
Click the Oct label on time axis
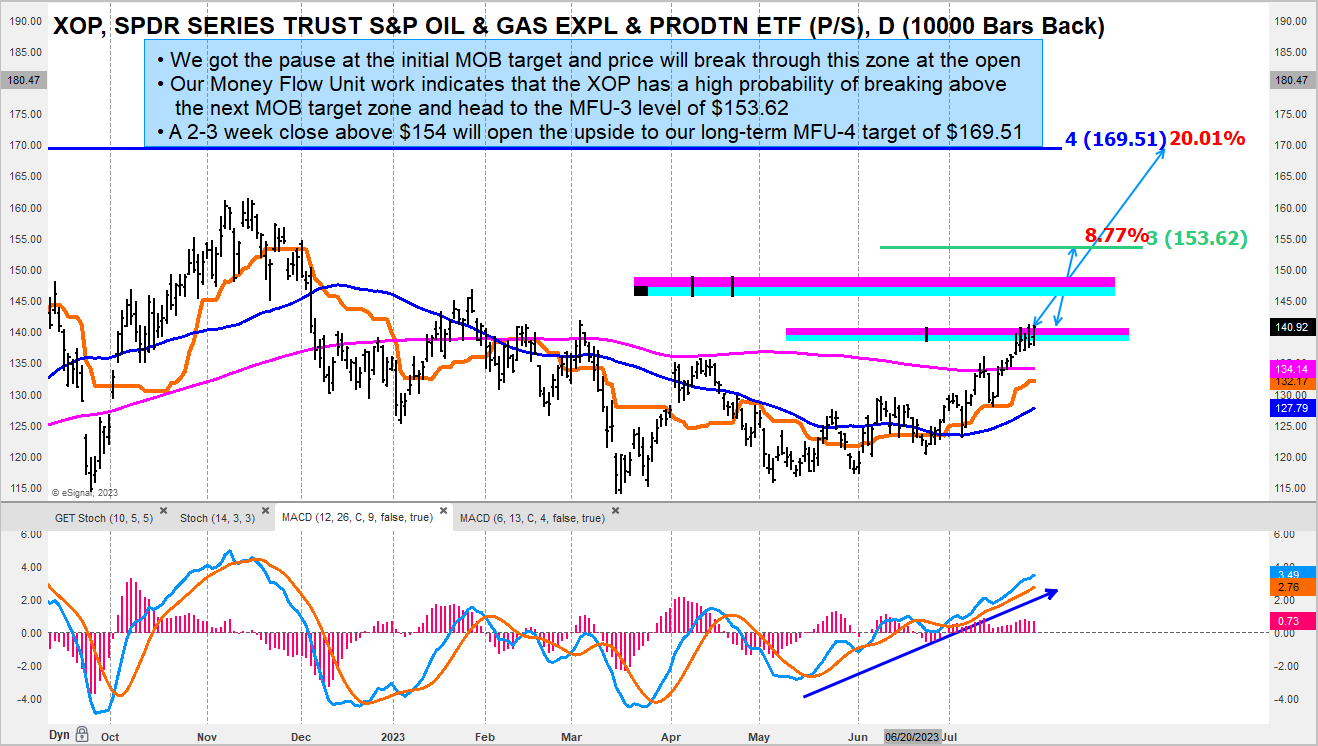point(110,736)
